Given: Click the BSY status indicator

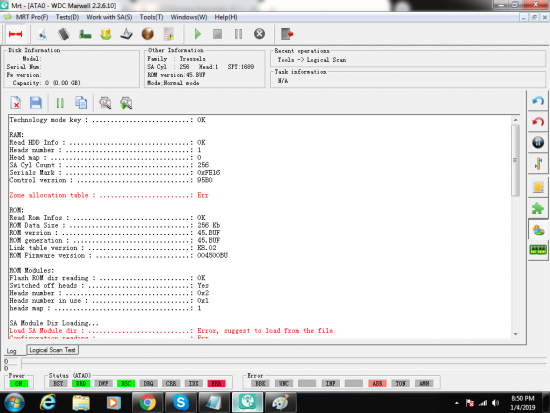Looking at the screenshot, I should [58, 384].
